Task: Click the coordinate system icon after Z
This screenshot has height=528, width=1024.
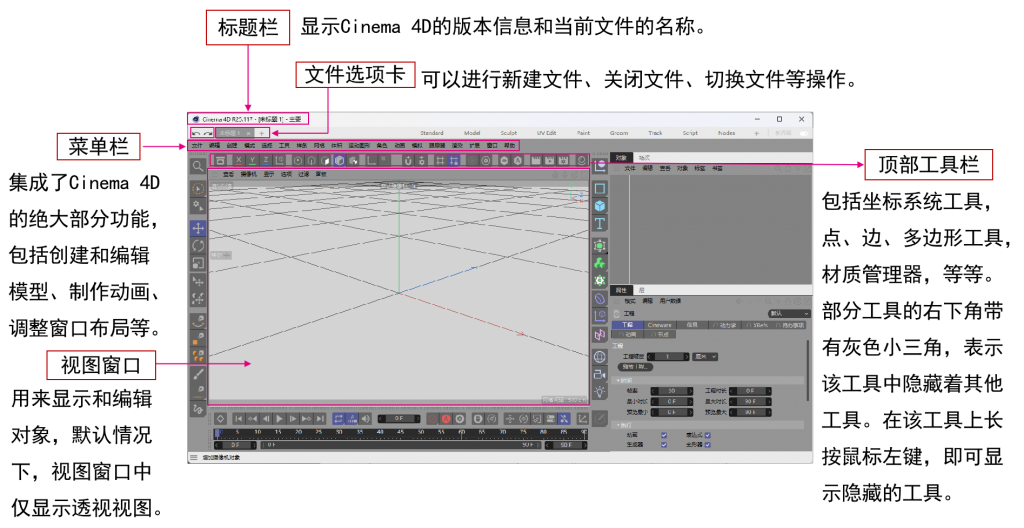Action: 280,160
